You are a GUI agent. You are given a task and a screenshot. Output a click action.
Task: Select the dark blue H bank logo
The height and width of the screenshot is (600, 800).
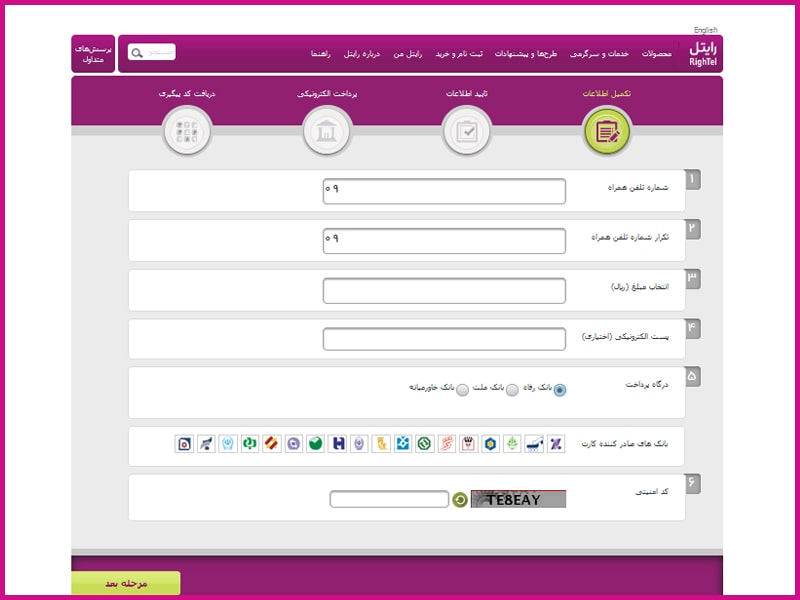[338, 443]
